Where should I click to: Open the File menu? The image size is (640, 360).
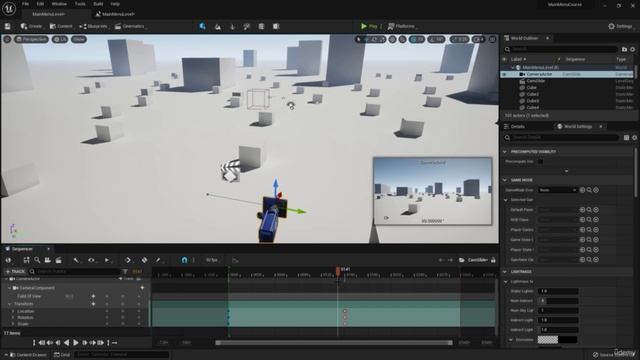tap(25, 4)
